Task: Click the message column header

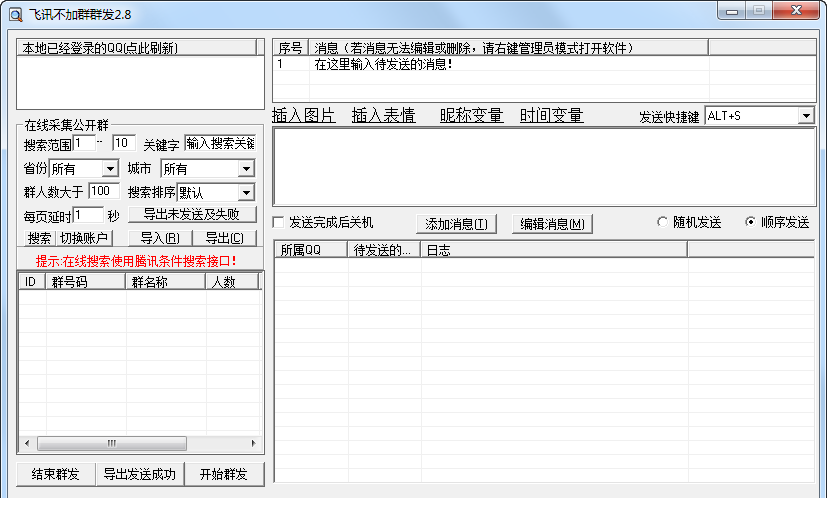Action: coord(508,48)
